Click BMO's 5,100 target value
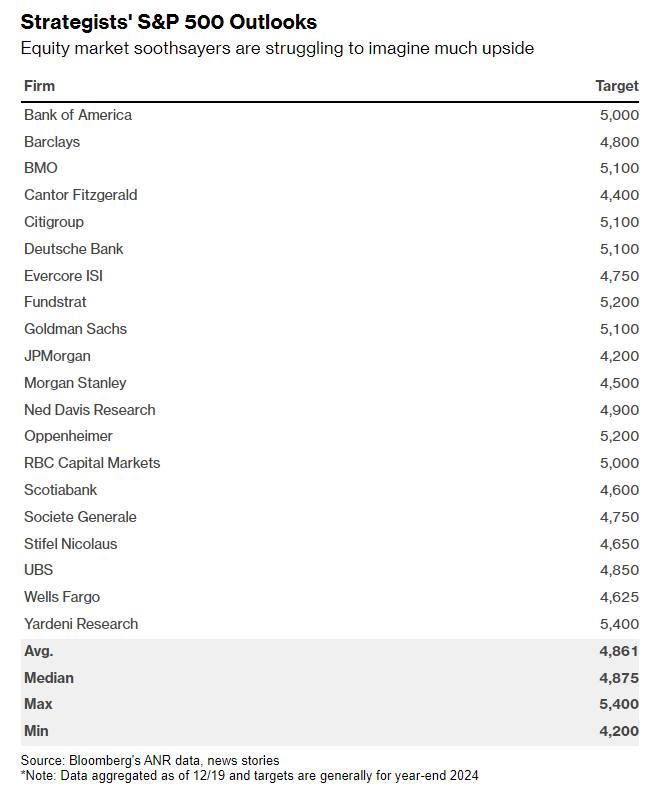Viewport: 655px width, 799px height. pyautogui.click(x=619, y=168)
